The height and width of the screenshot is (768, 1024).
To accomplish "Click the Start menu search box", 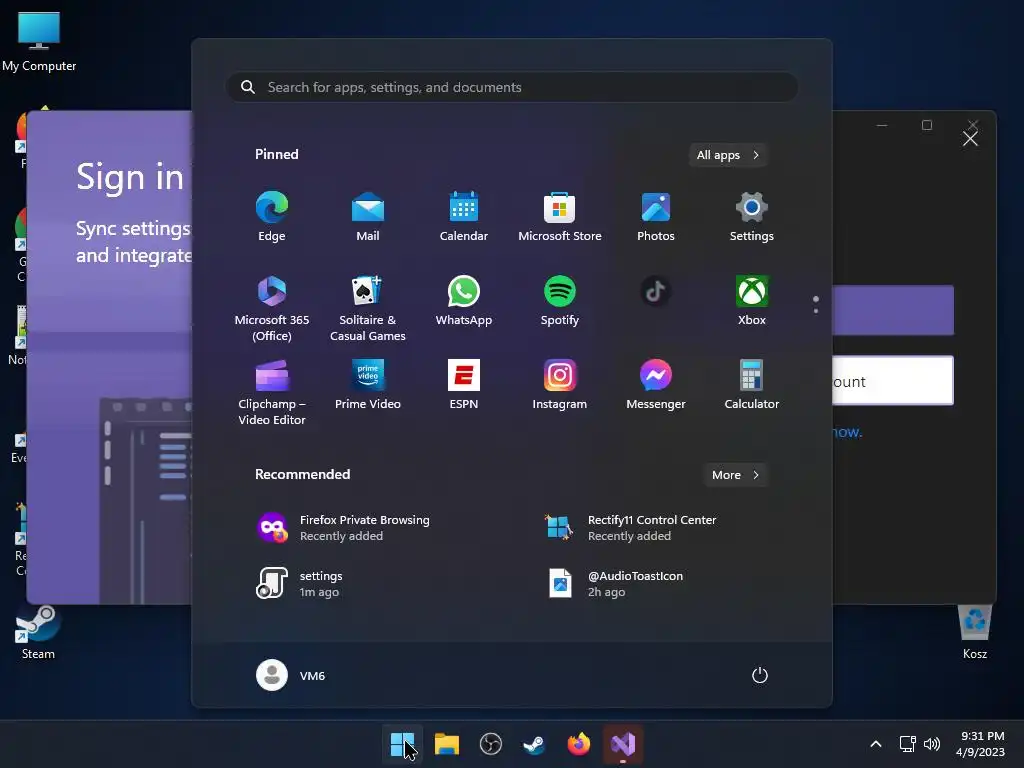I will [512, 88].
